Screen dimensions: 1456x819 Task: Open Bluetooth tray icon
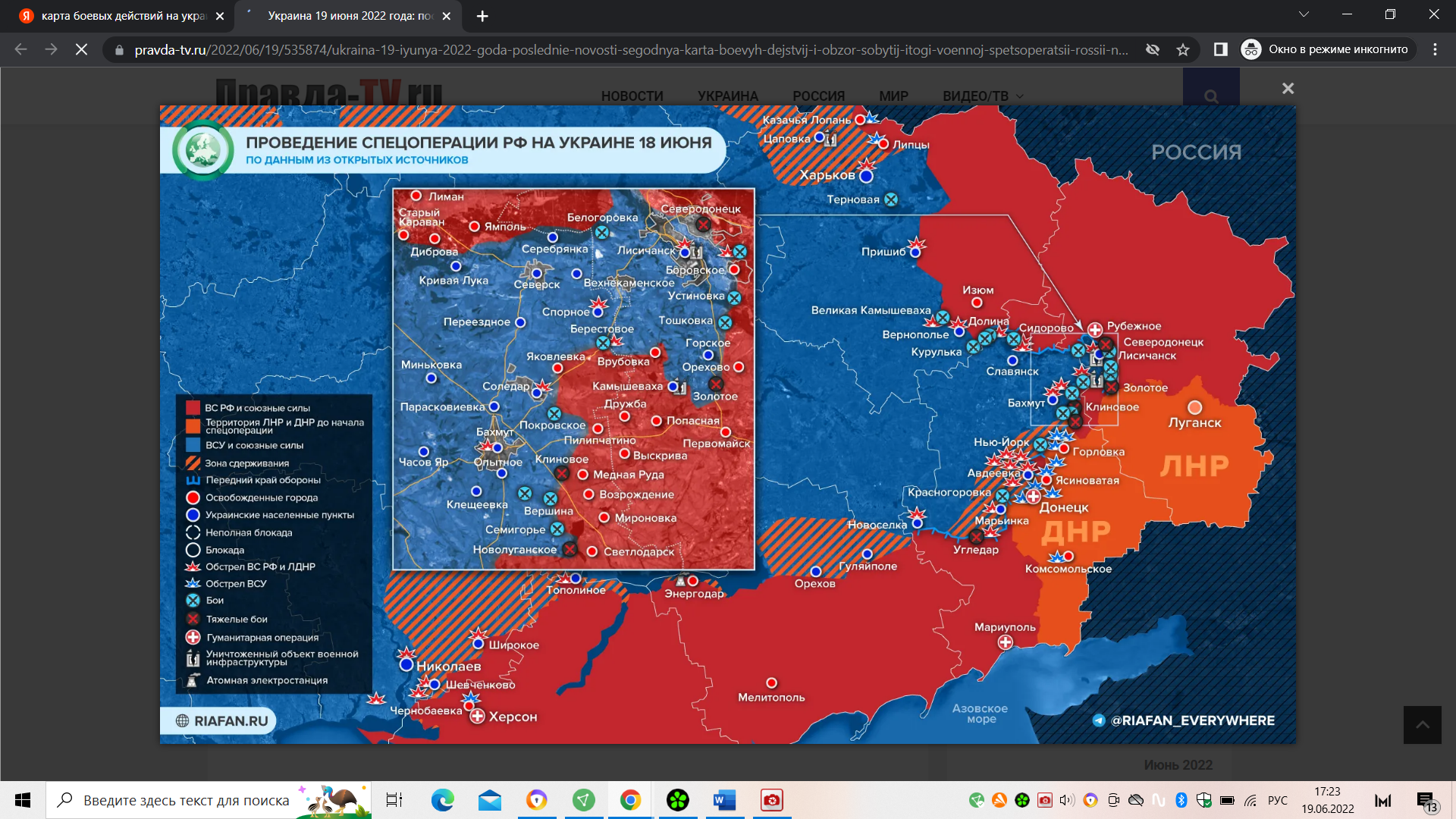[1181, 800]
